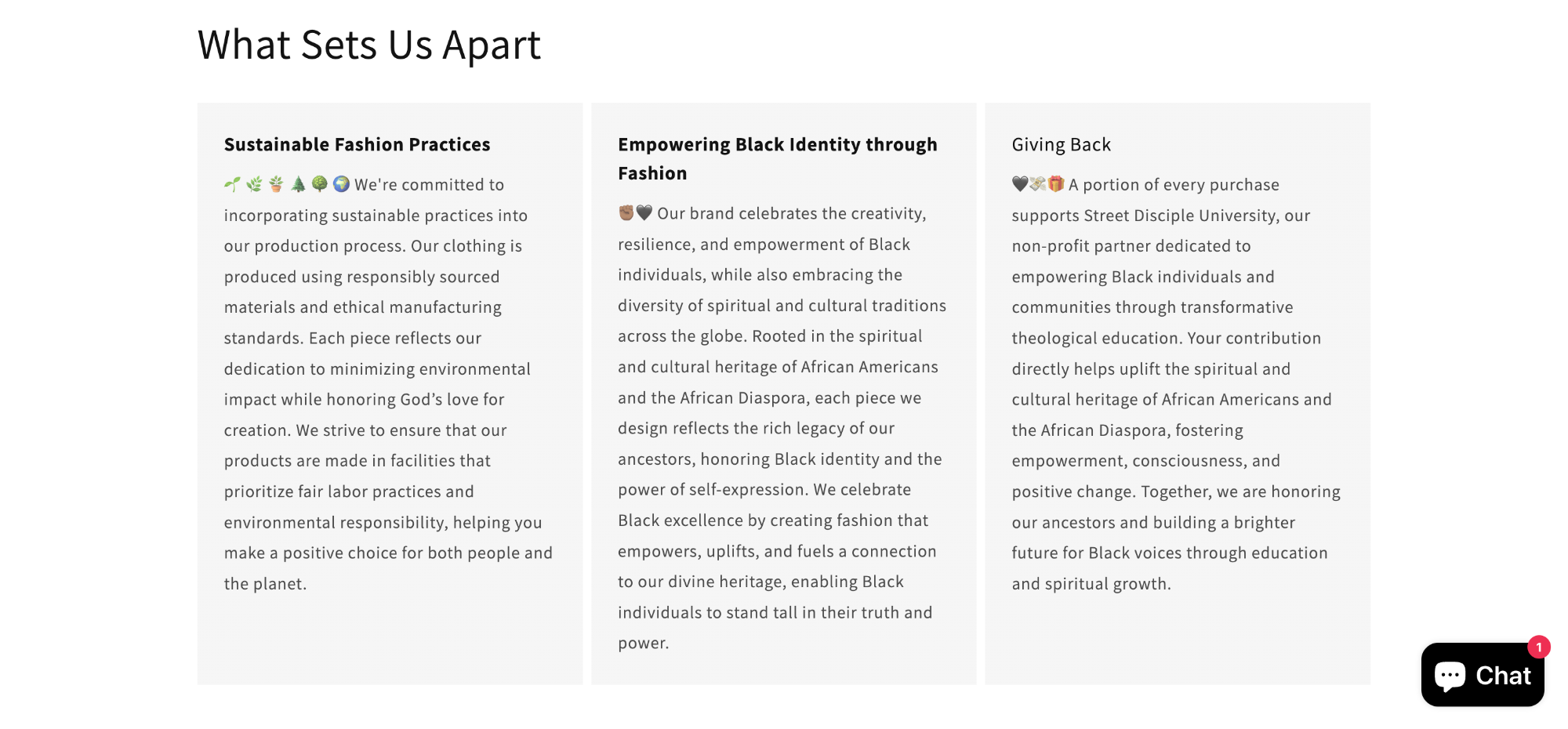
Task: Click "Empowering Black Identity through Fashion" title
Action: (777, 159)
